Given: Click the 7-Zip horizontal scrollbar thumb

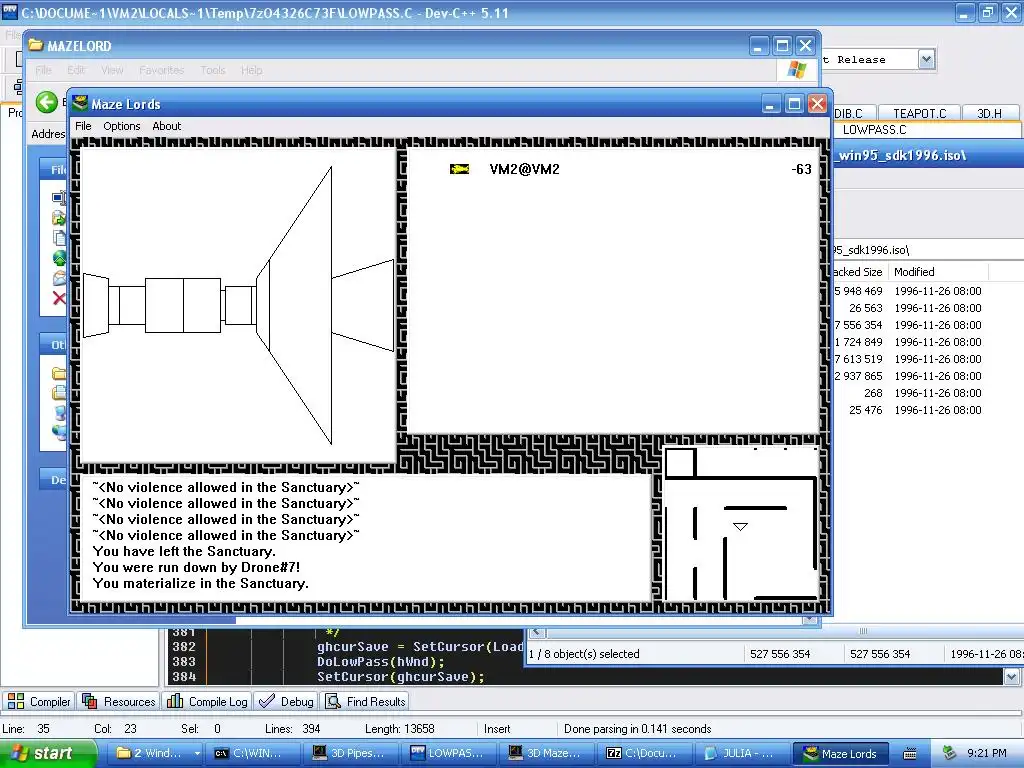Looking at the screenshot, I should coord(862,632).
